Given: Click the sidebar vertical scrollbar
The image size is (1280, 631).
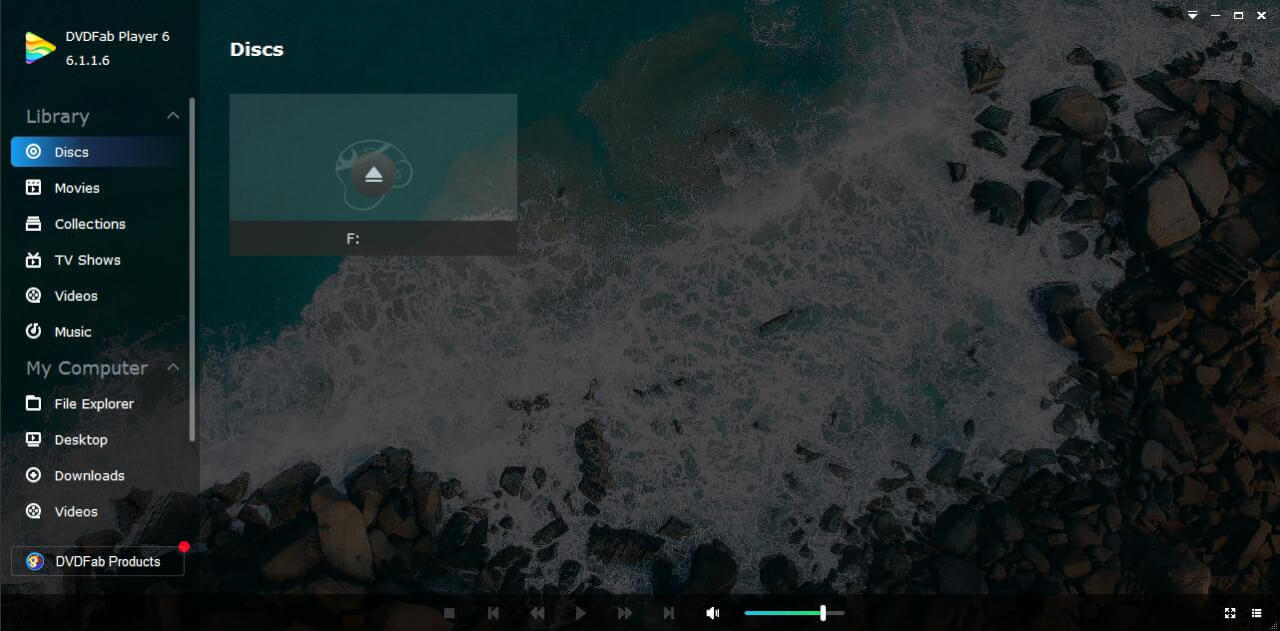Looking at the screenshot, I should tap(192, 270).
